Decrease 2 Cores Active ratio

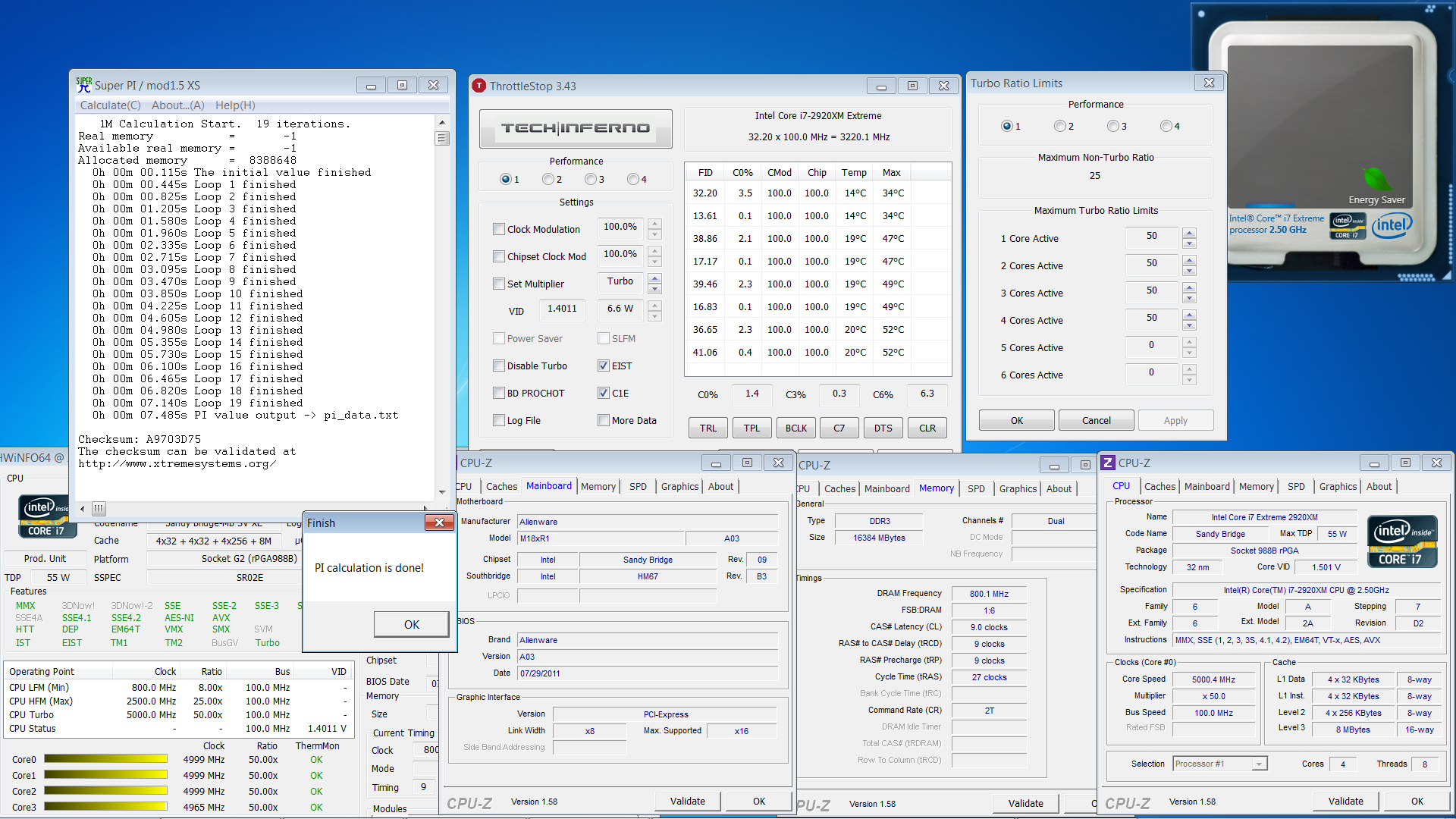(1189, 271)
